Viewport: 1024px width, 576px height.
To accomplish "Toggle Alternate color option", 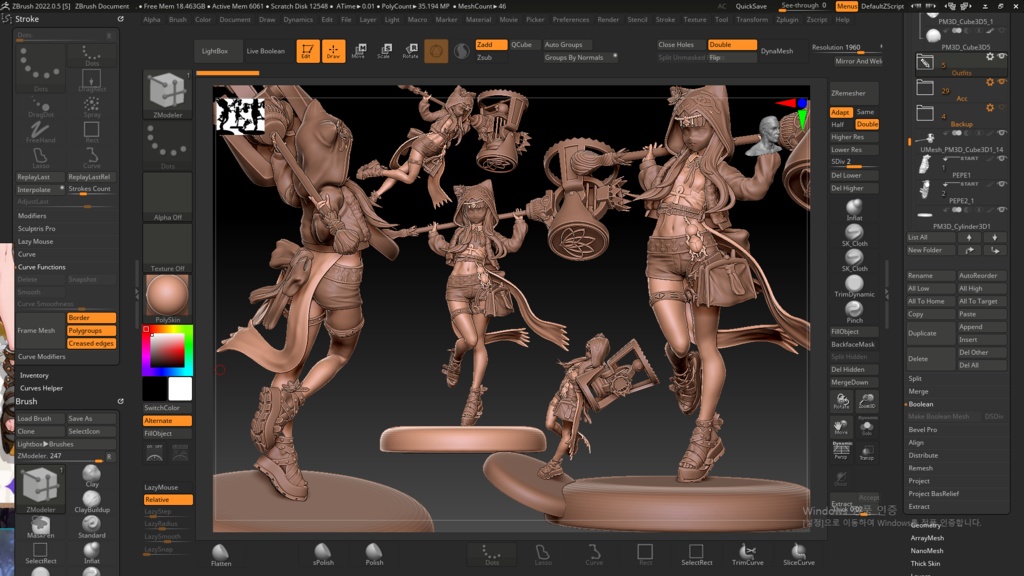I will pos(168,421).
